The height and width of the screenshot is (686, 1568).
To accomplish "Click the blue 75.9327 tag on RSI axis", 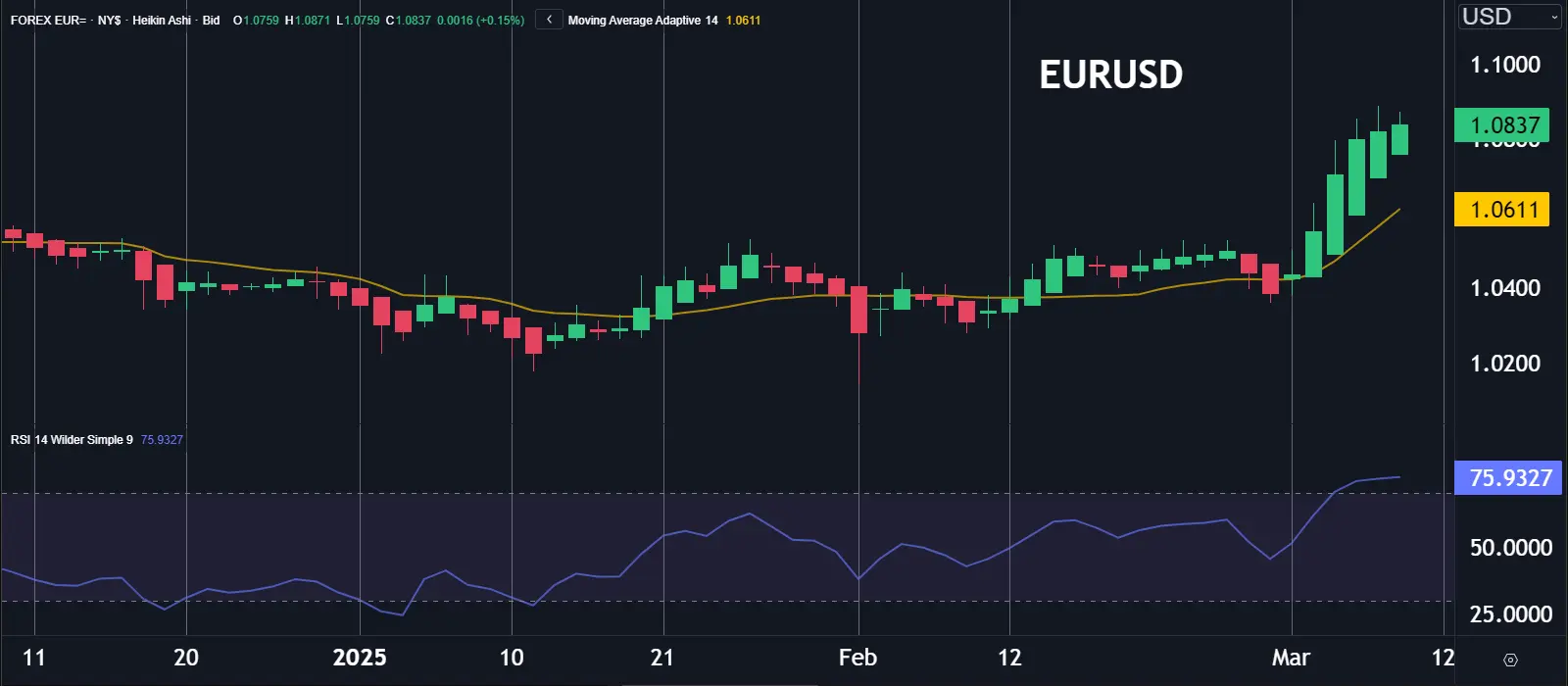I will (1508, 478).
